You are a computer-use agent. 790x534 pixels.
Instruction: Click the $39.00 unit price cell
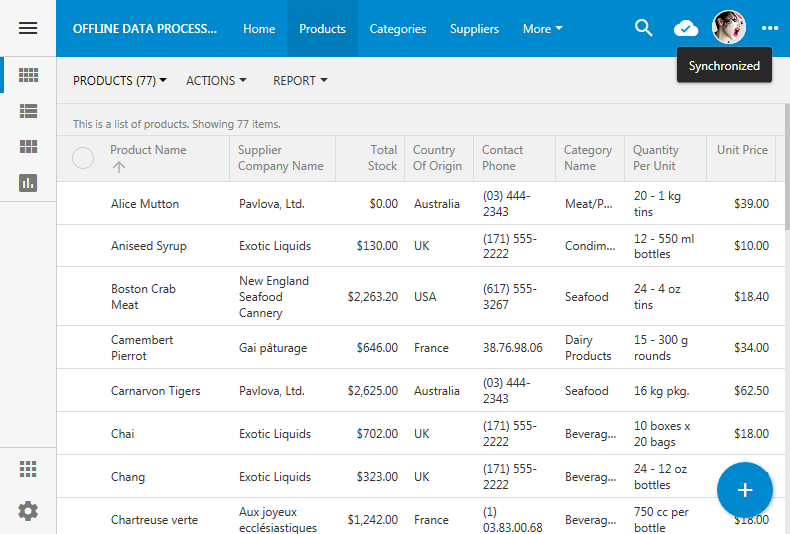pos(751,204)
